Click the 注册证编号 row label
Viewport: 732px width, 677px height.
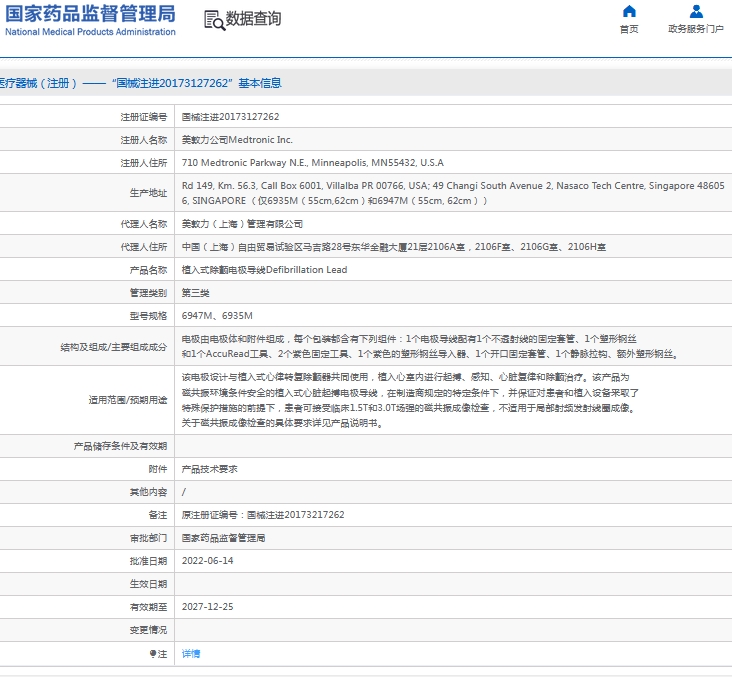point(144,117)
